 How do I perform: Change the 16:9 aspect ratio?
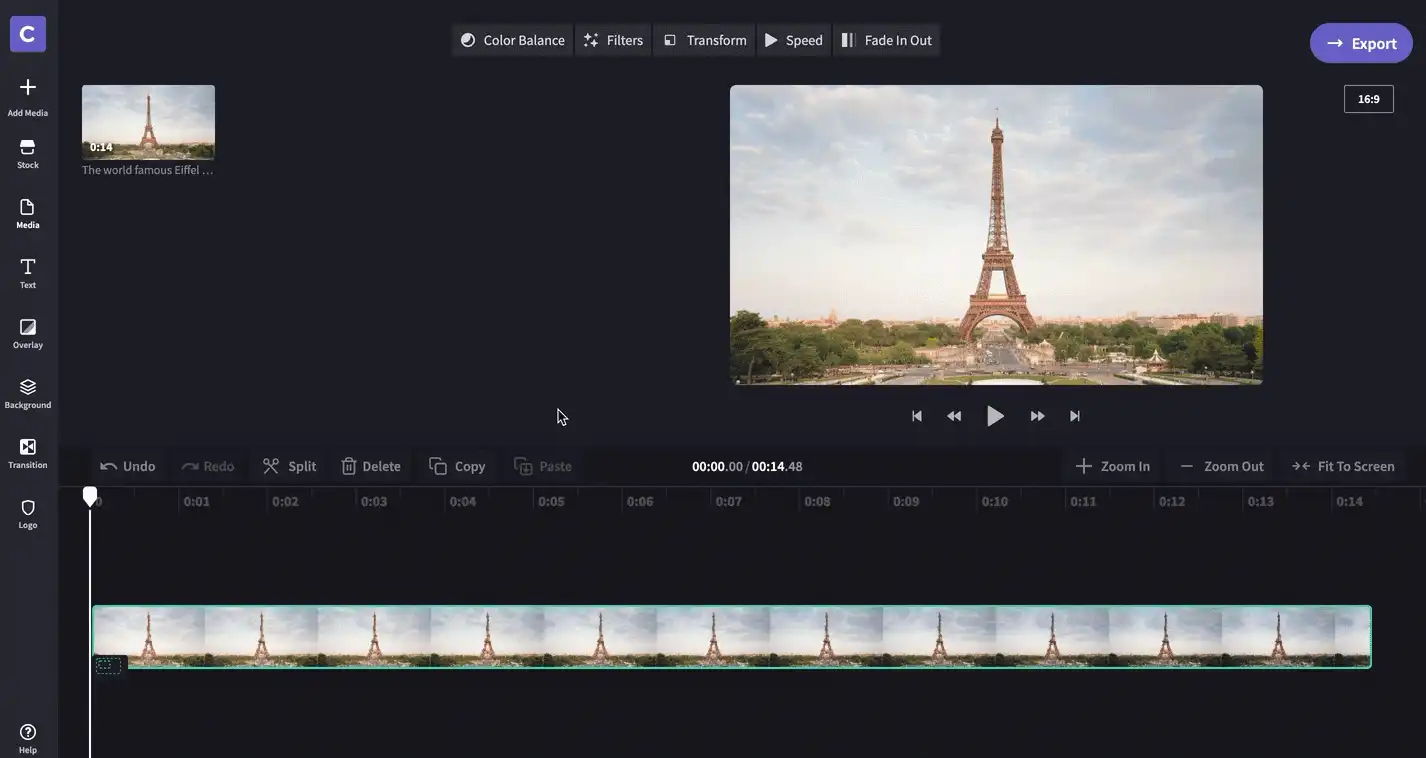tap(1368, 99)
